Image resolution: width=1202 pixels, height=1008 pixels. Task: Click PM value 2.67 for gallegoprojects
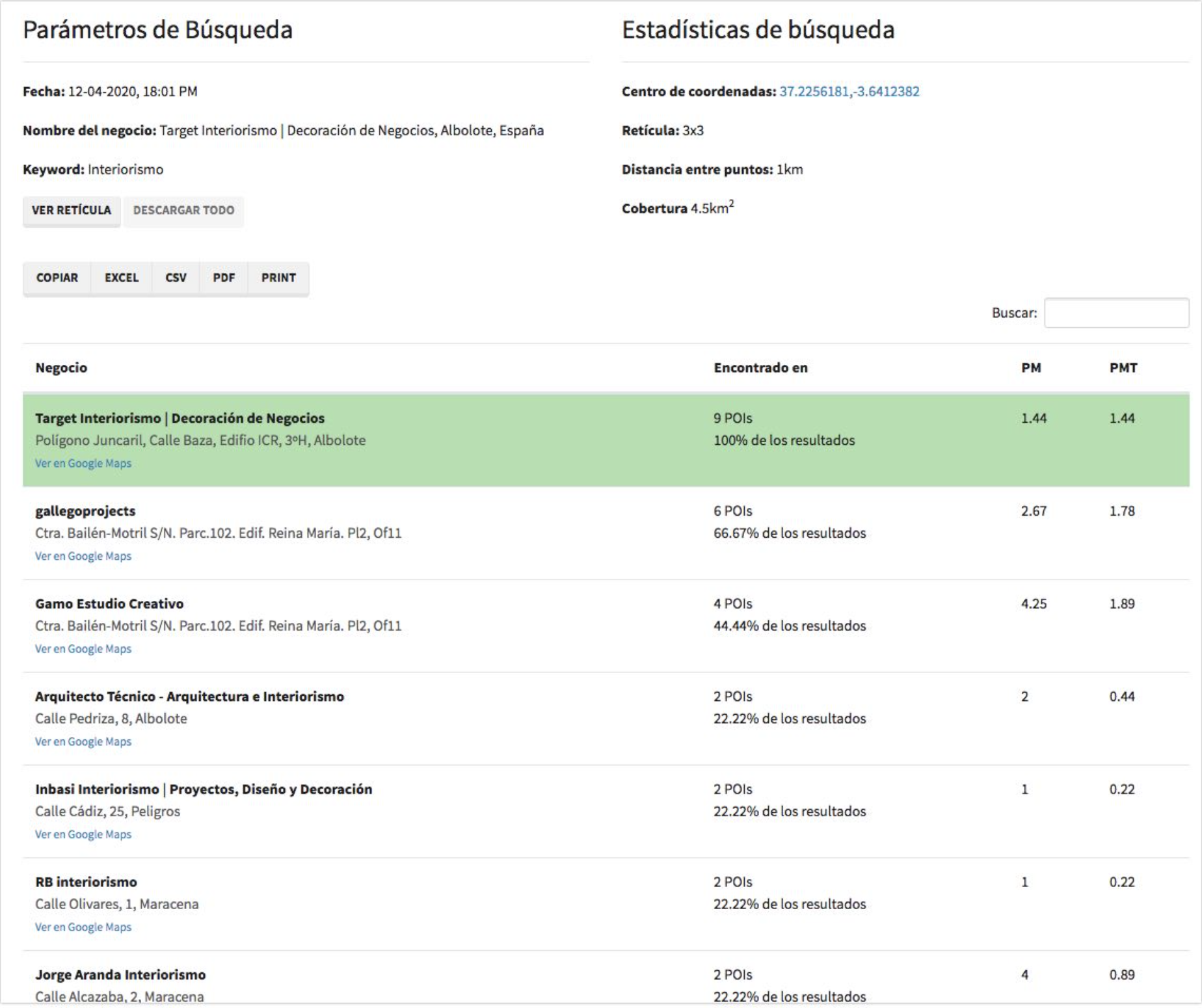coord(1034,511)
